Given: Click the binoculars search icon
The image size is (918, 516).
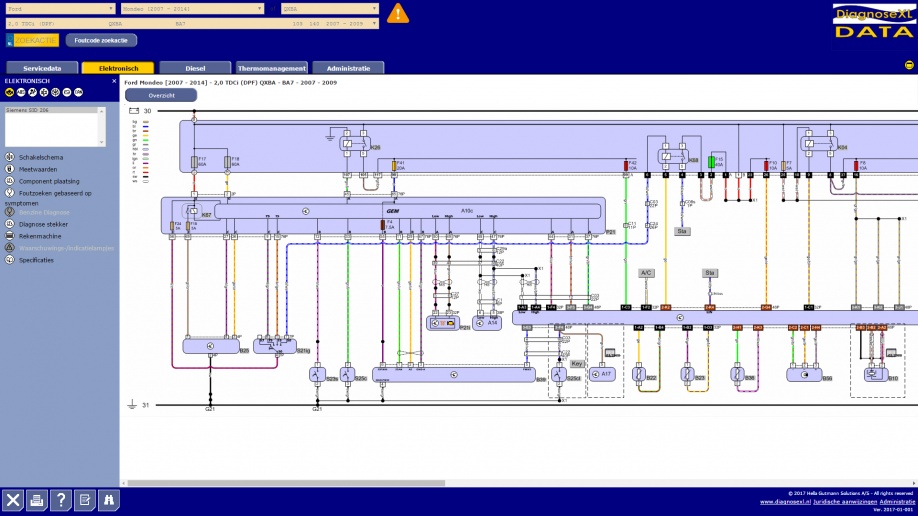Looking at the screenshot, I should click(108, 500).
